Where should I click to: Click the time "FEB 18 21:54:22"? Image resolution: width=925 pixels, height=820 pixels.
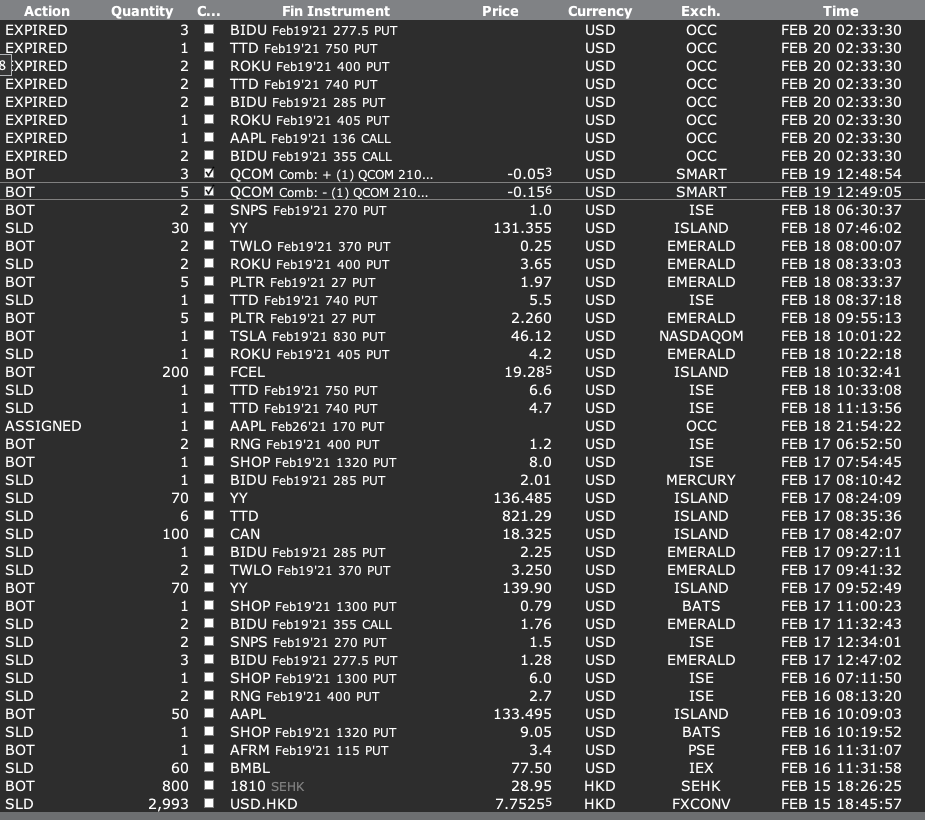(841, 426)
